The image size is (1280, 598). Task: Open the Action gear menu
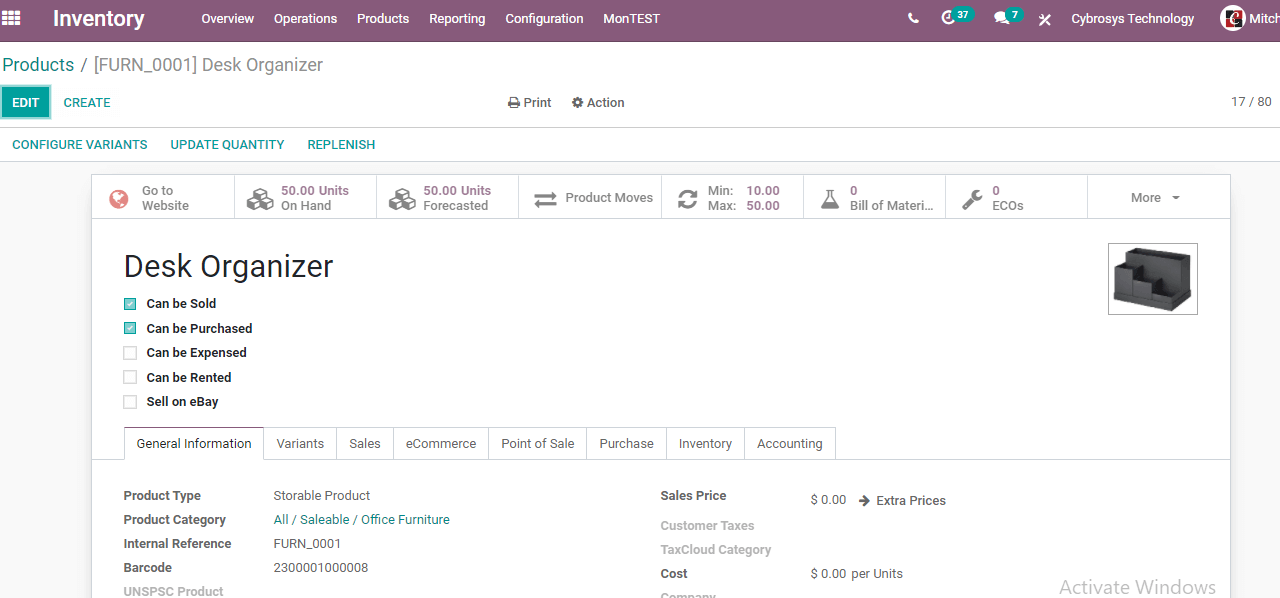point(598,103)
